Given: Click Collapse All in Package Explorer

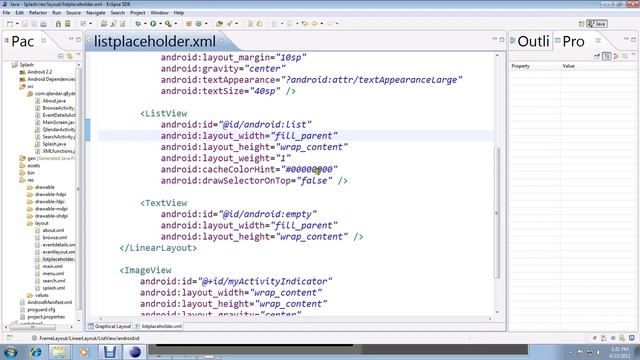Looking at the screenshot, I should pyautogui.click(x=60, y=56).
